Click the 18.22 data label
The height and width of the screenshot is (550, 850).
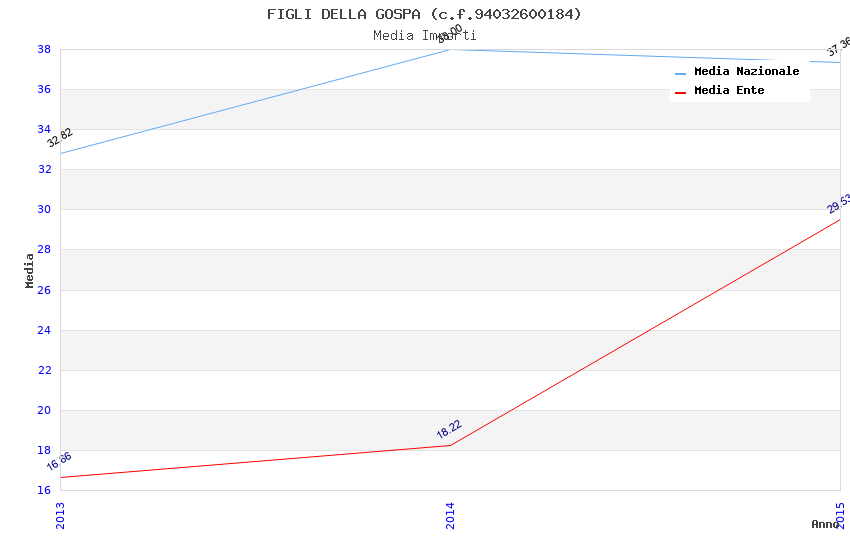(x=449, y=429)
